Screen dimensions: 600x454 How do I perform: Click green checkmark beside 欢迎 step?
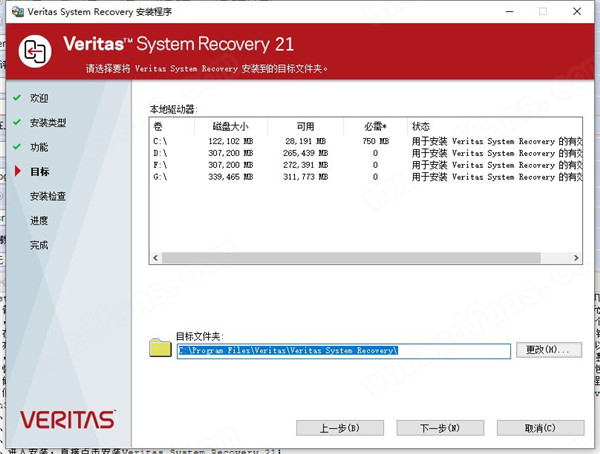[x=16, y=98]
